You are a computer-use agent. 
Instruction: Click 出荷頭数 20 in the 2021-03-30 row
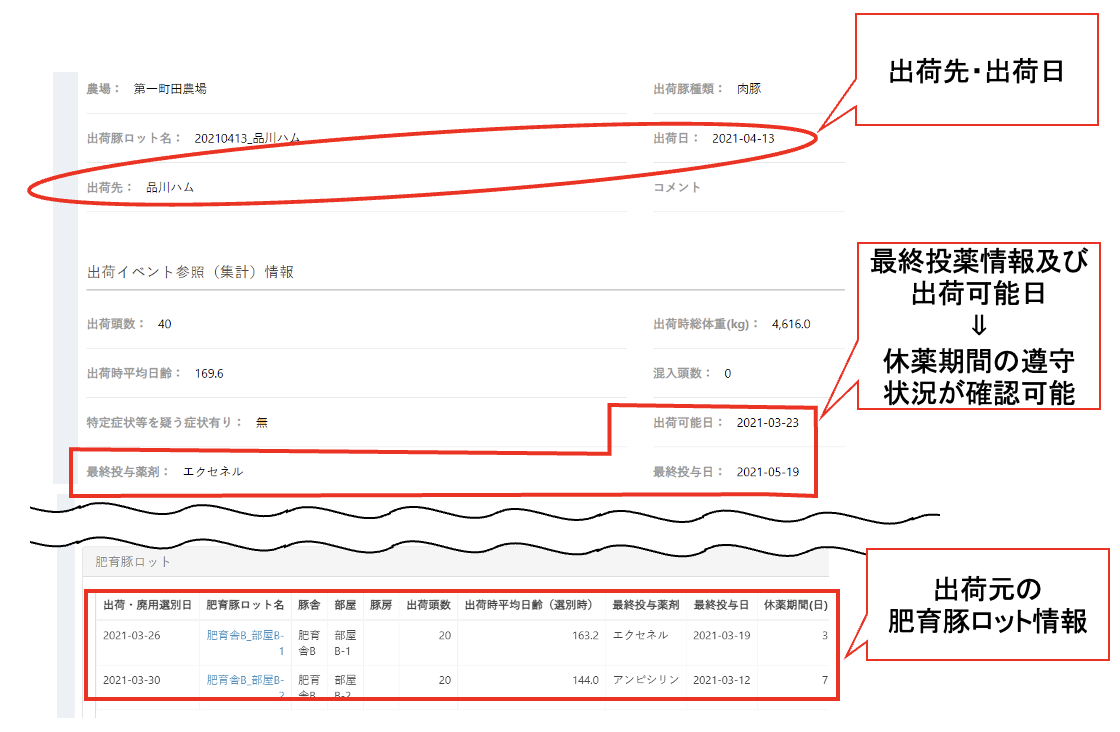(x=444, y=680)
